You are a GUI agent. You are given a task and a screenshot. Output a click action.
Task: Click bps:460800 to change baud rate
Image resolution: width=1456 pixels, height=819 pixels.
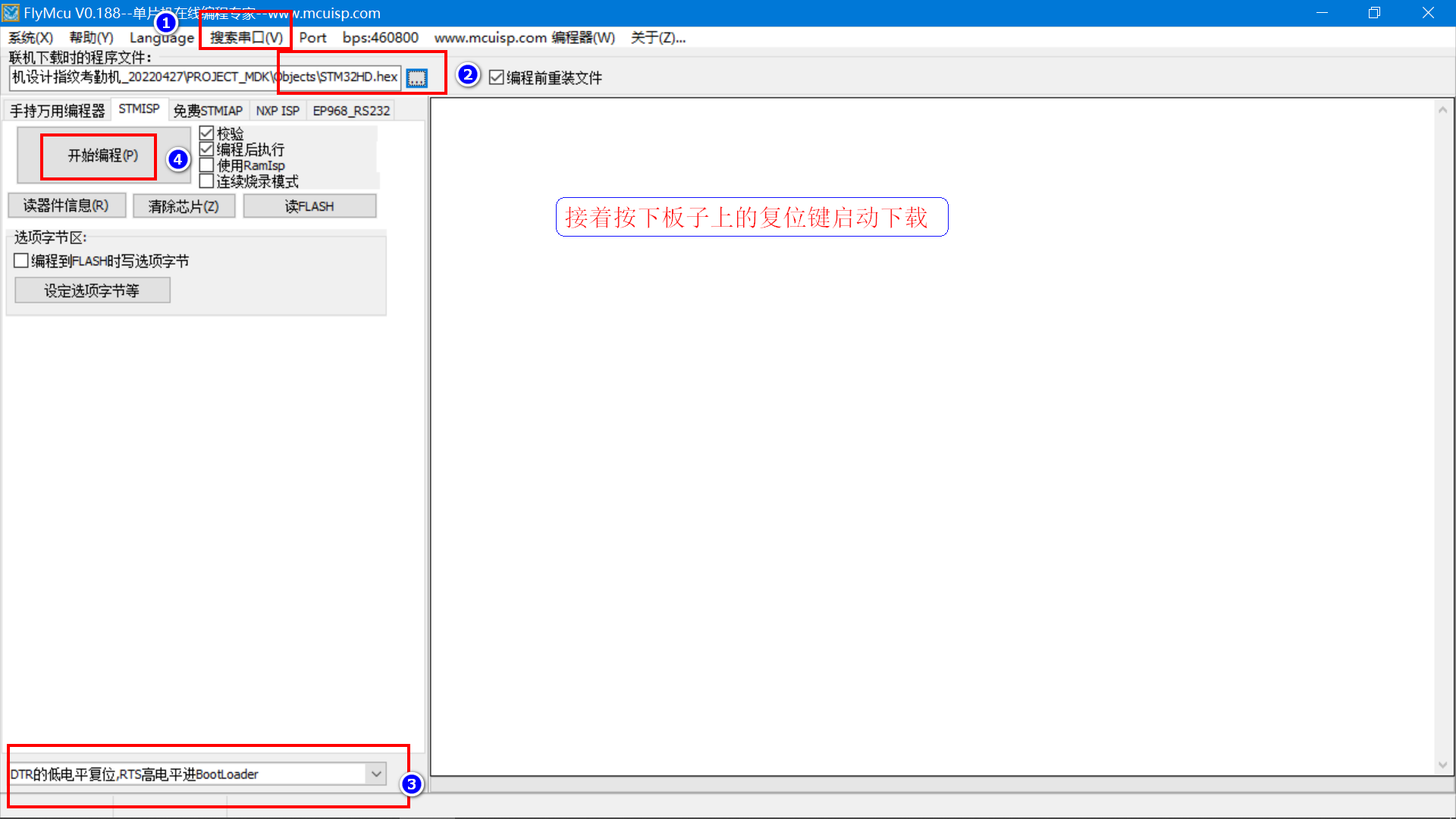[379, 37]
